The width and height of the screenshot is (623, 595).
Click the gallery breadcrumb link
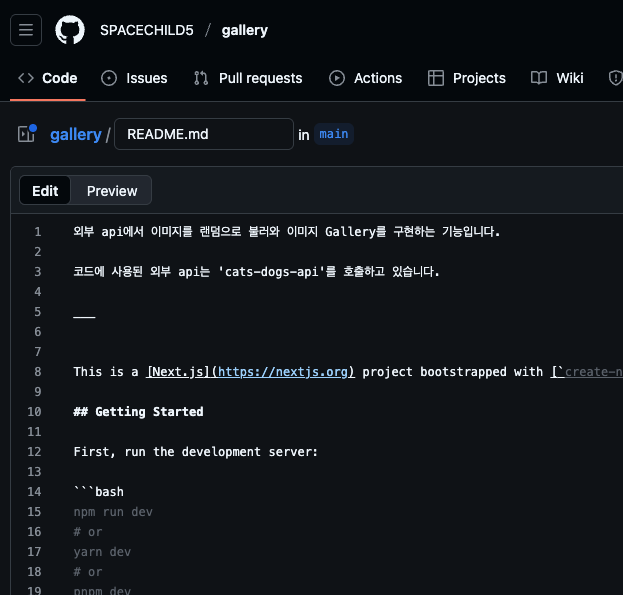tap(76, 135)
